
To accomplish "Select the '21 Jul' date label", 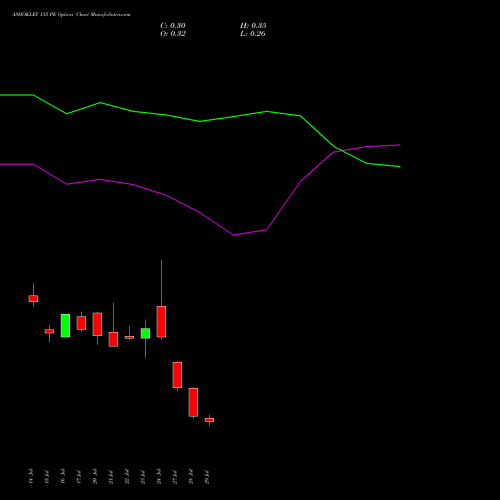I will click(x=111, y=476).
